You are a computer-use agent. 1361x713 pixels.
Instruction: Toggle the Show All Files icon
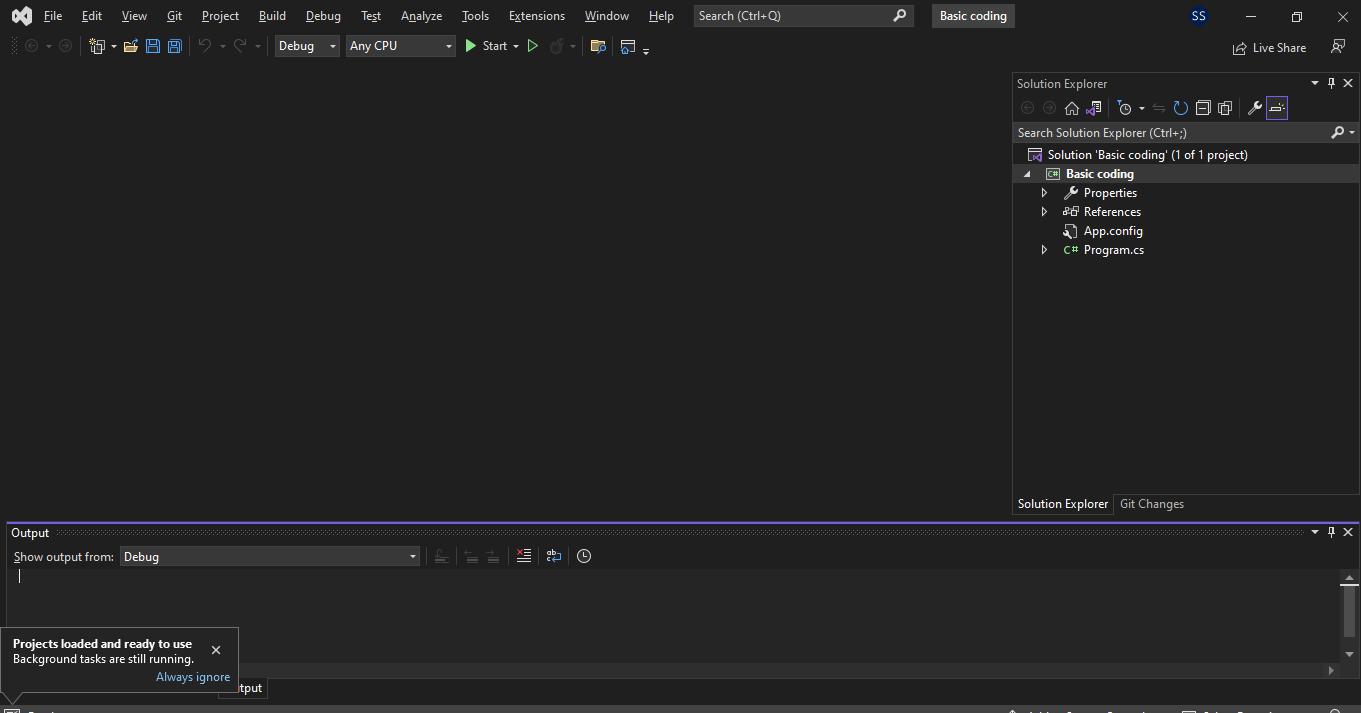1225,108
